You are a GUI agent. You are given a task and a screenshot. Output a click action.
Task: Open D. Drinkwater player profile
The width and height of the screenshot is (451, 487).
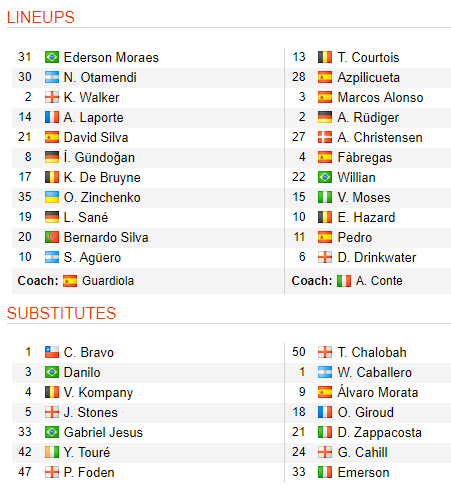pos(377,257)
